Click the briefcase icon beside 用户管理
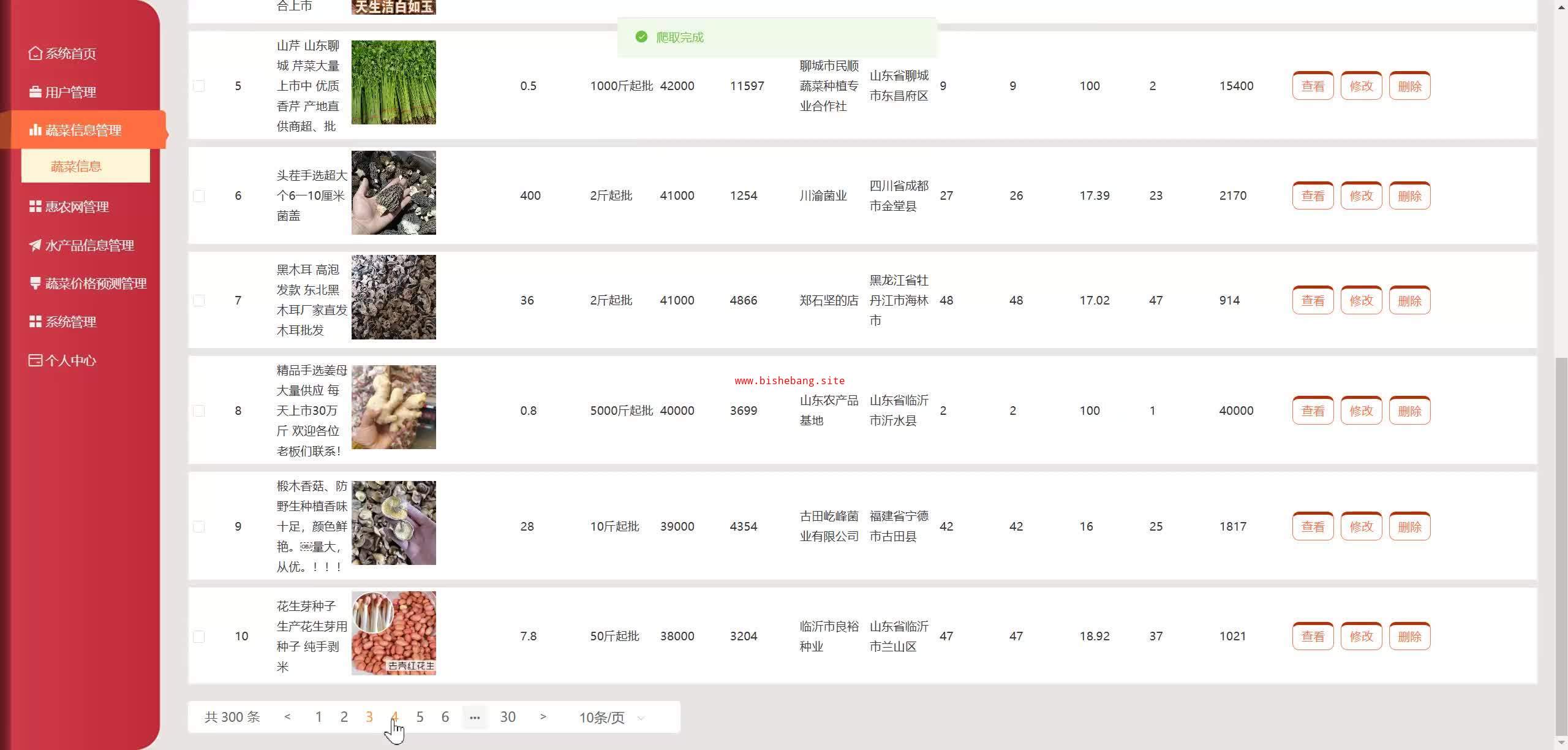This screenshot has height=750, width=1568. pyautogui.click(x=35, y=92)
